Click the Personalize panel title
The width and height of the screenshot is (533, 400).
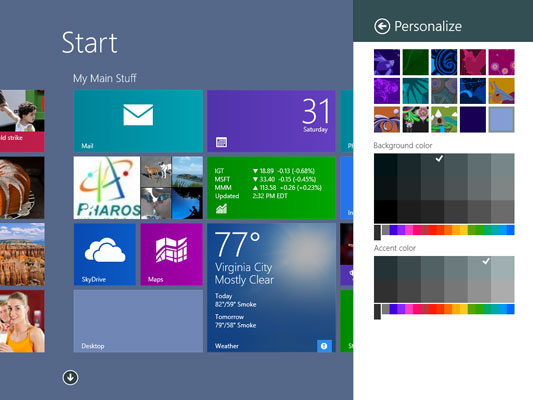pyautogui.click(x=428, y=26)
